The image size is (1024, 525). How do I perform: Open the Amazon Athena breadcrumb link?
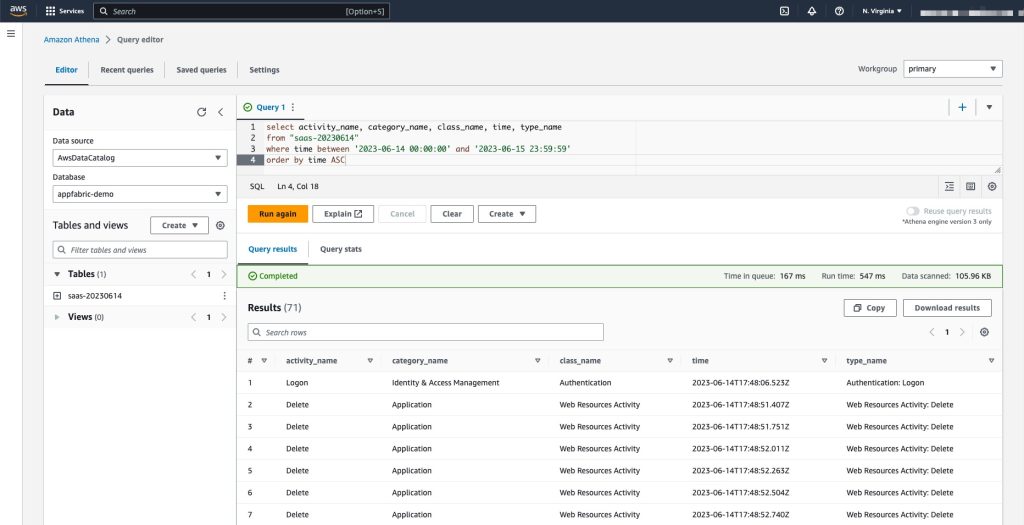(72, 40)
